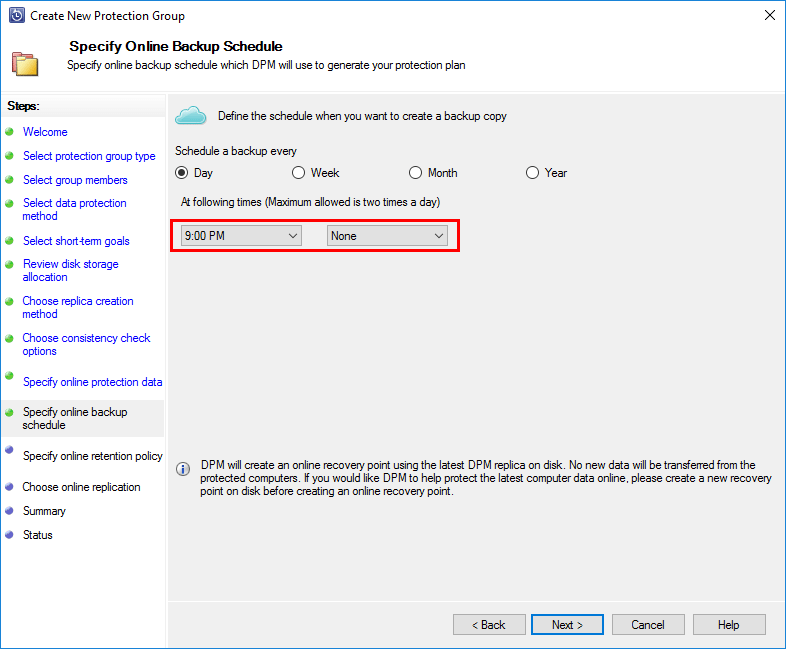Click Specify online retention policy step
This screenshot has width=786, height=649.
93,456
